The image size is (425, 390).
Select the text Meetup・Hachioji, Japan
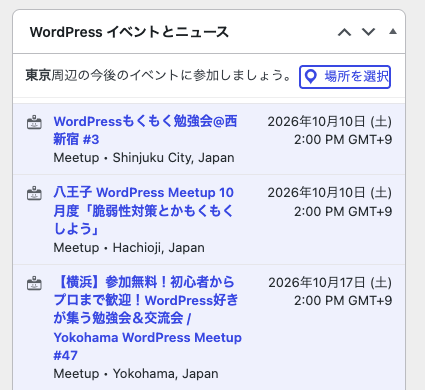tap(129, 248)
